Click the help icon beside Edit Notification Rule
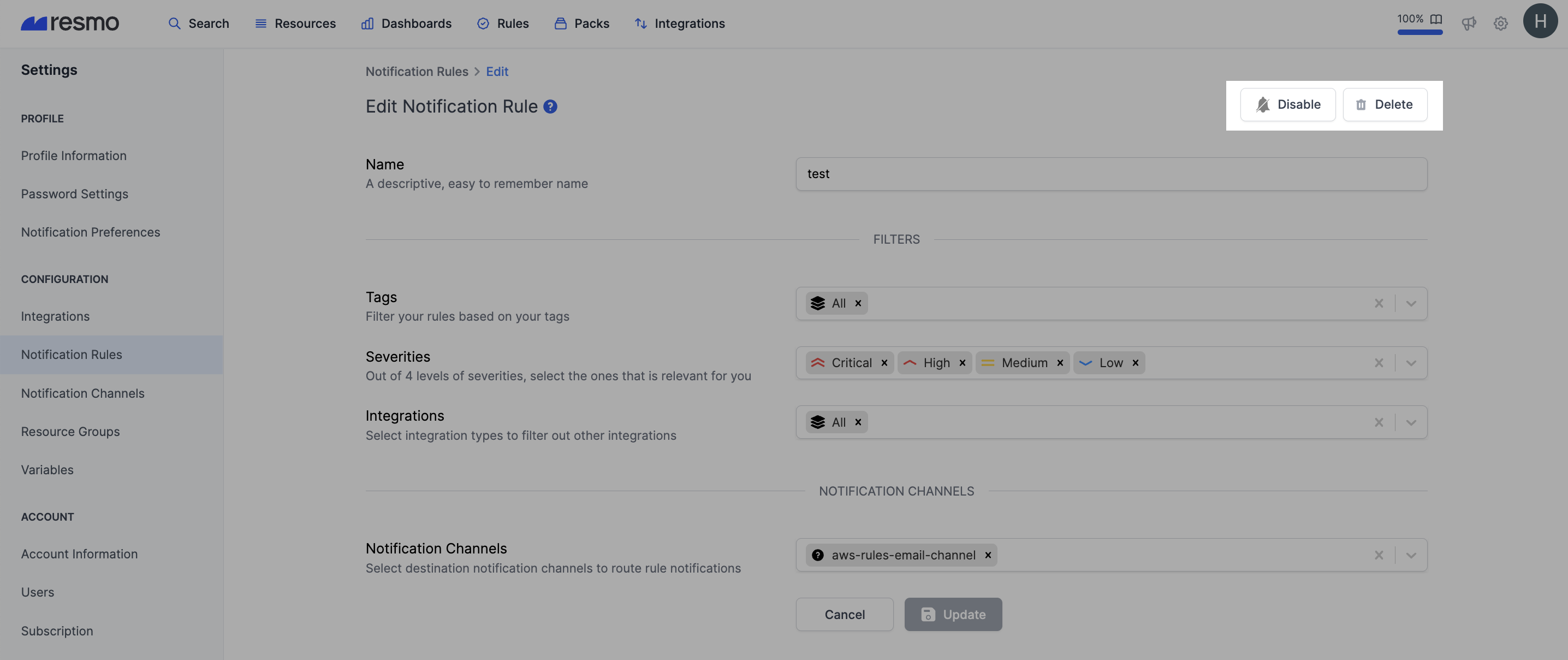 point(550,107)
